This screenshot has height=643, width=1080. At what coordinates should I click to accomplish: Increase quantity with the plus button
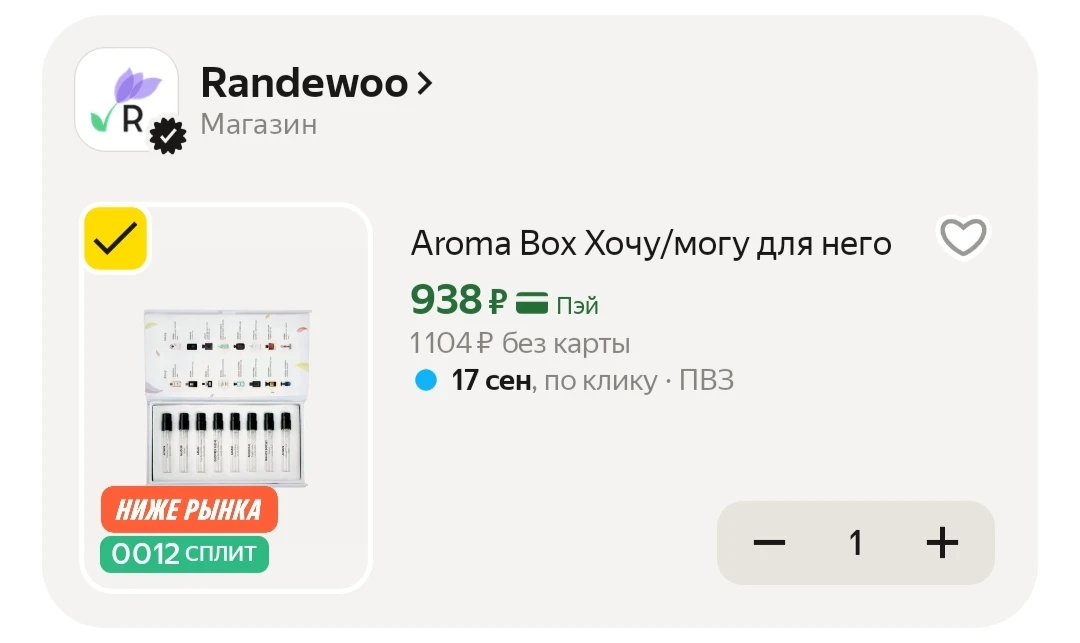pos(942,543)
